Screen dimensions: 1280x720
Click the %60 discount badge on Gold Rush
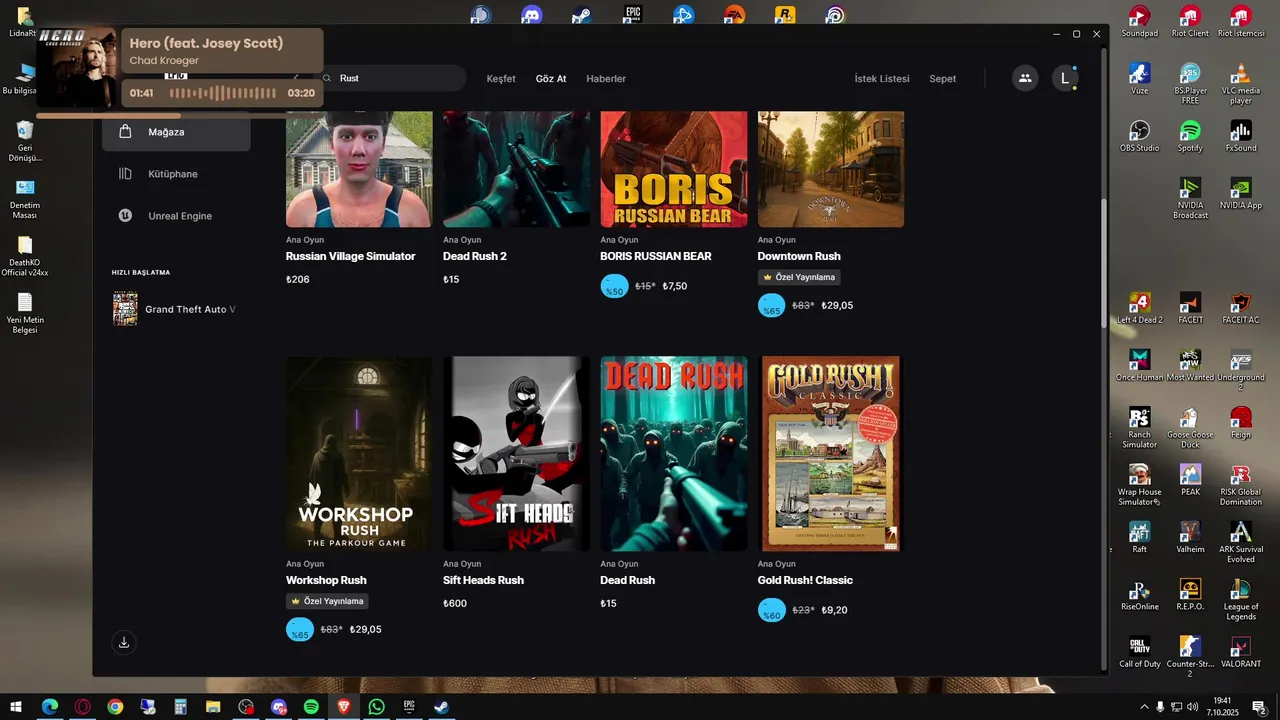pyautogui.click(x=772, y=610)
